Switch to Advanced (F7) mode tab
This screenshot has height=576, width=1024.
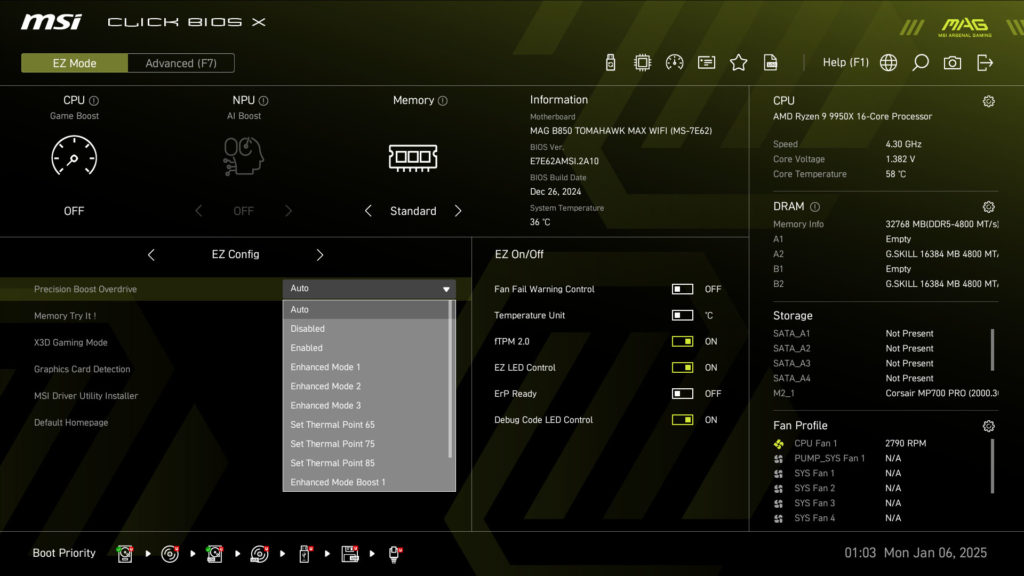[x=181, y=63]
